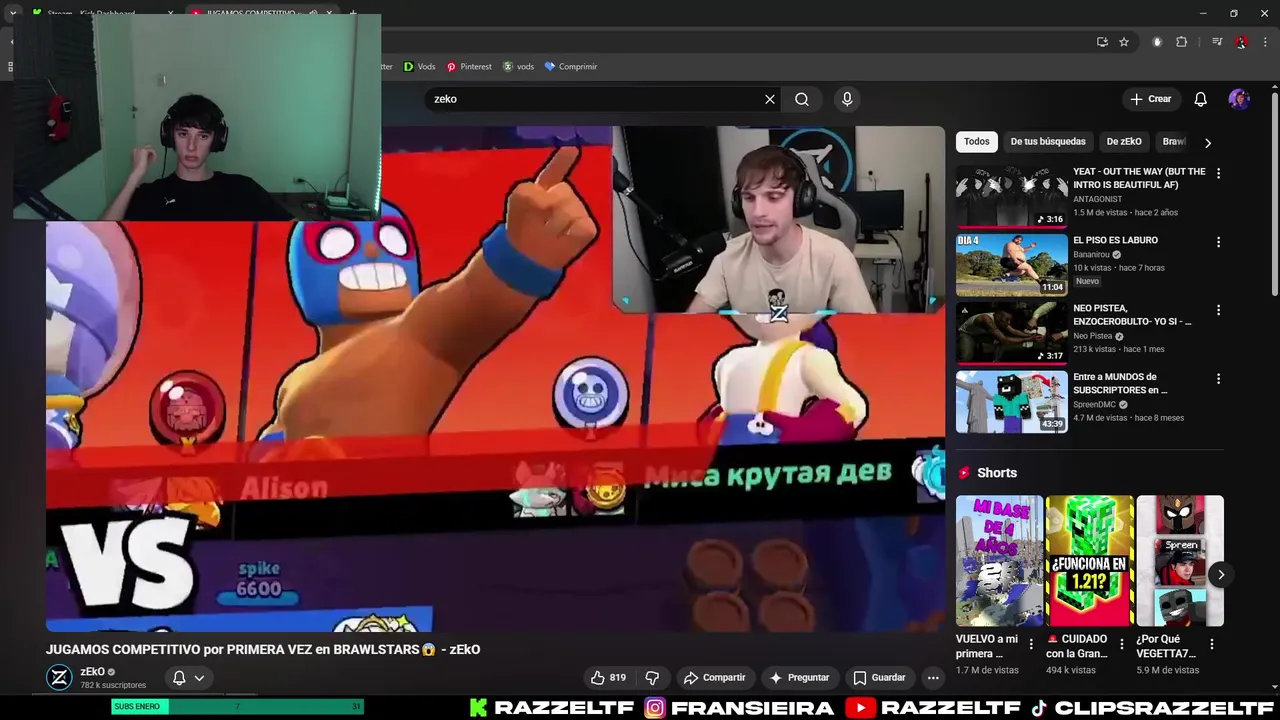
Task: Open options menu for YEAT video
Action: [1218, 173]
